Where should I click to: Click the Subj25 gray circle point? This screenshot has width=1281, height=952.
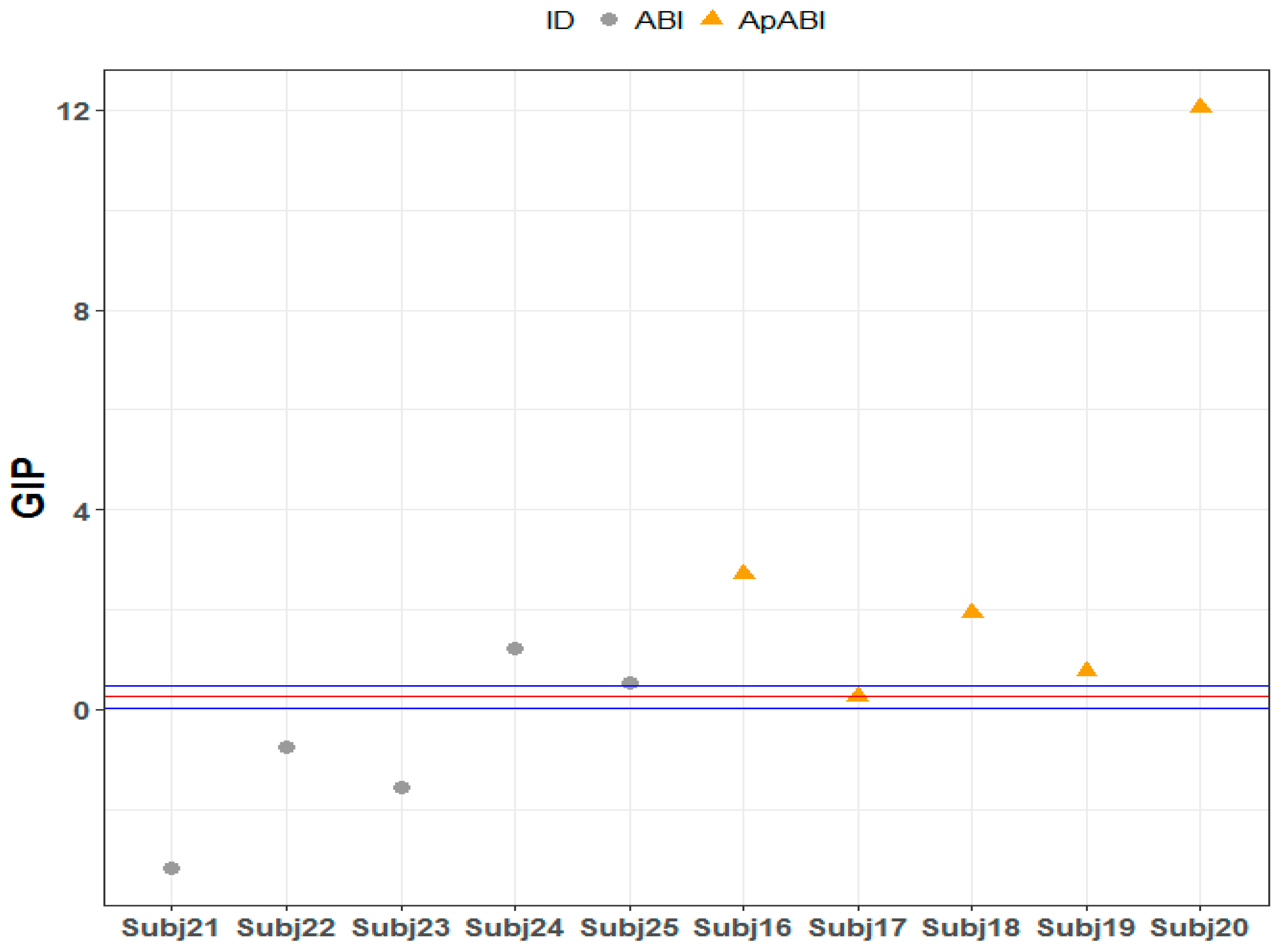point(630,683)
